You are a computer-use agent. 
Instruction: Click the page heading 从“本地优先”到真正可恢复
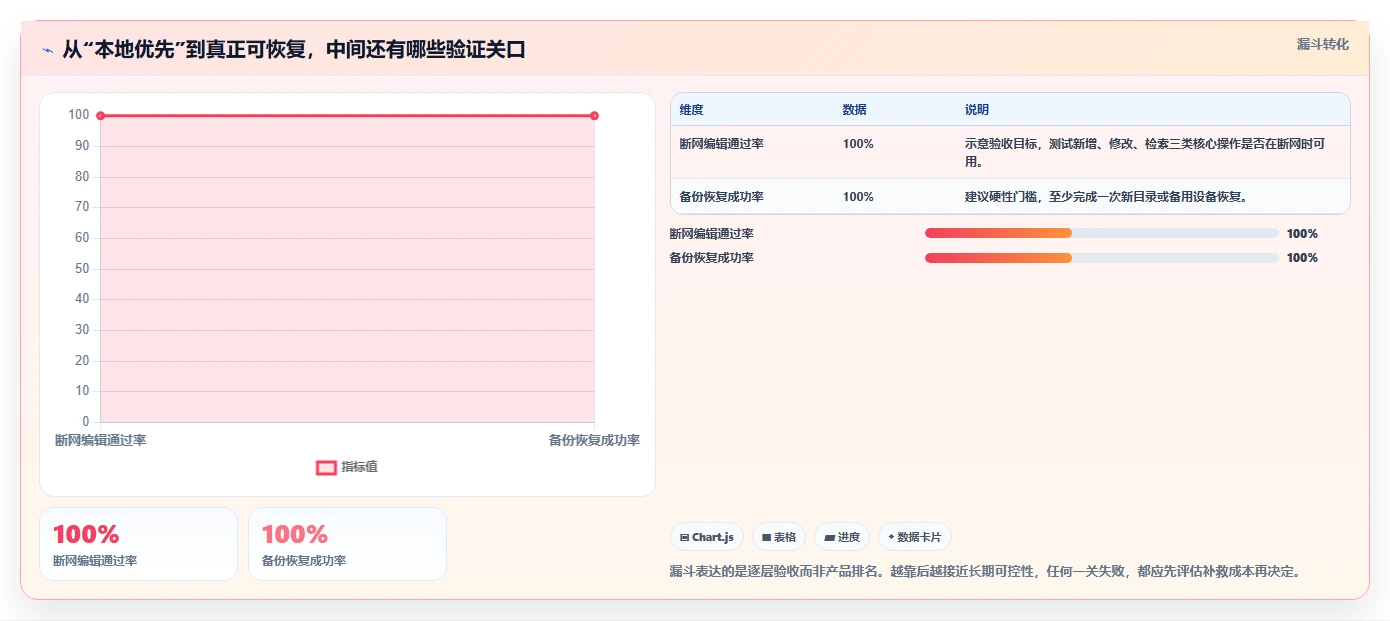pos(294,50)
